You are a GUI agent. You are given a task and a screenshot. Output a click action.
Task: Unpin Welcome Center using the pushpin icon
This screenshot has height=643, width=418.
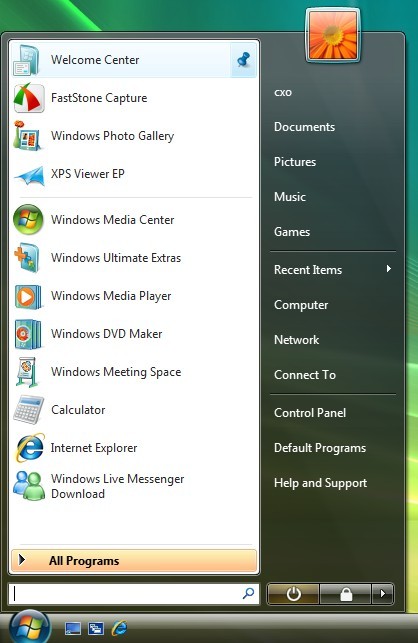coord(244,60)
